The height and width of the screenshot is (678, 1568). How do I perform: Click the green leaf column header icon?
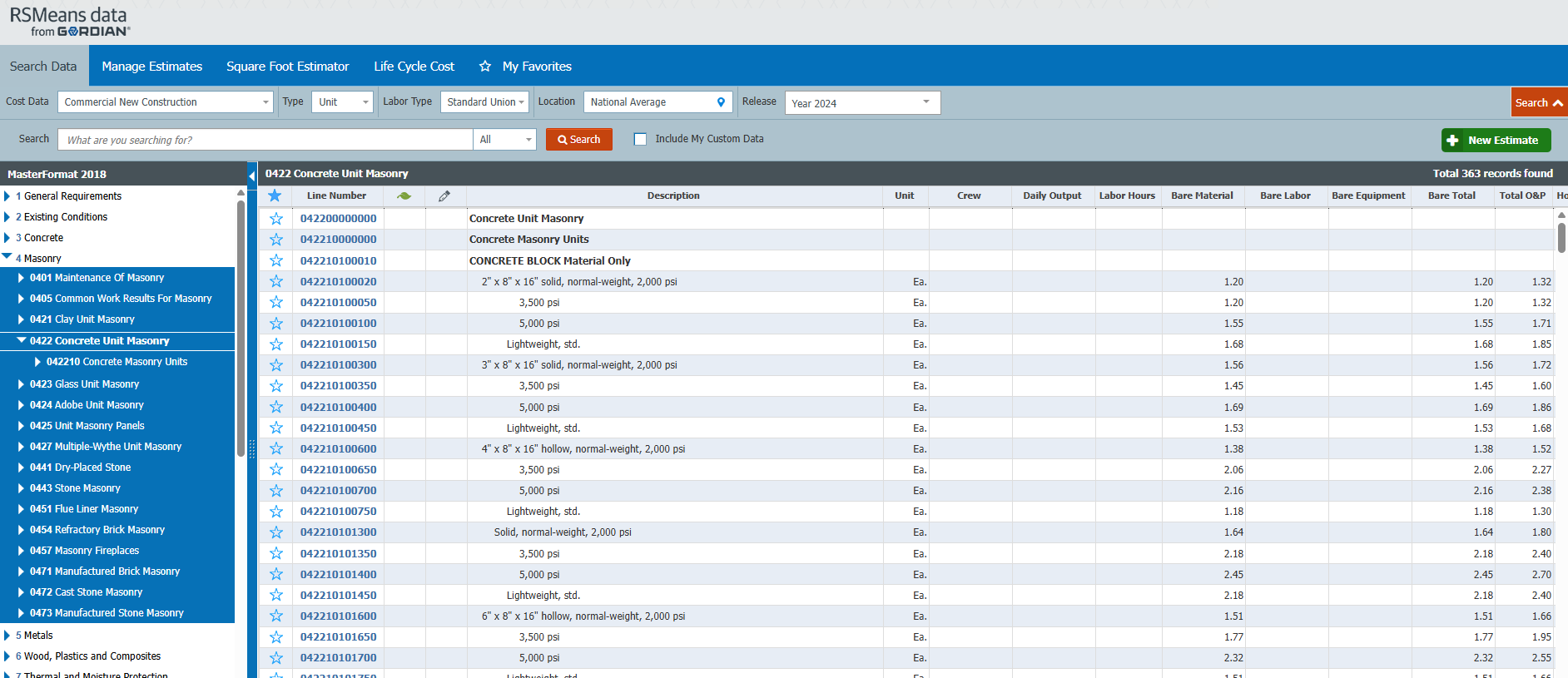click(x=404, y=195)
